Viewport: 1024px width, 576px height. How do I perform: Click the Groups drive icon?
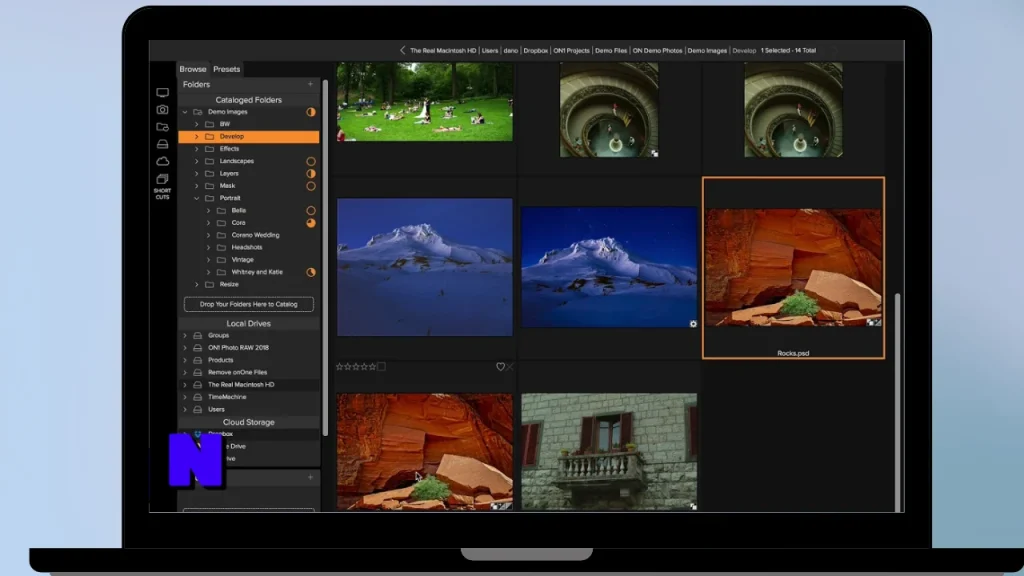click(197, 336)
